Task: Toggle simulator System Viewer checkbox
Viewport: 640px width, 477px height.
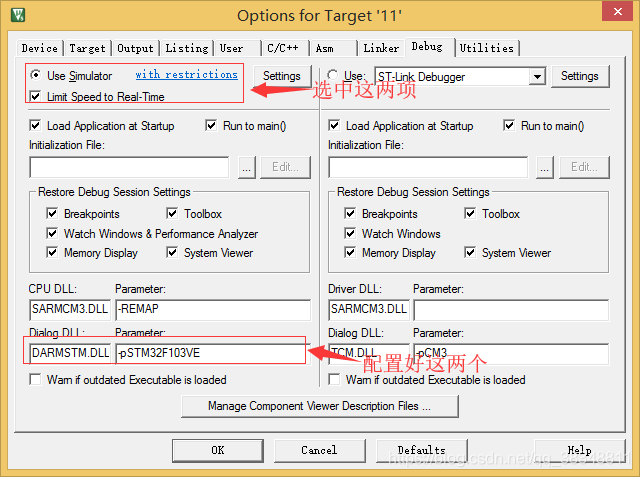Action: [172, 252]
